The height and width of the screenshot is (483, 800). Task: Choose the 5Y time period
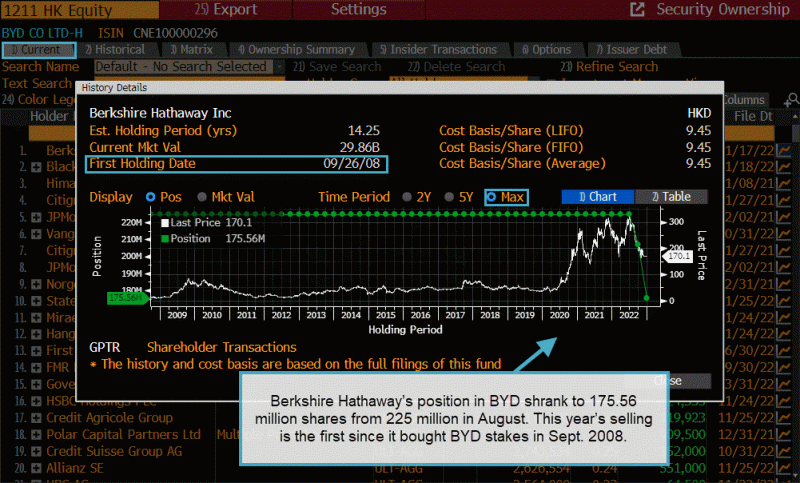[x=449, y=197]
